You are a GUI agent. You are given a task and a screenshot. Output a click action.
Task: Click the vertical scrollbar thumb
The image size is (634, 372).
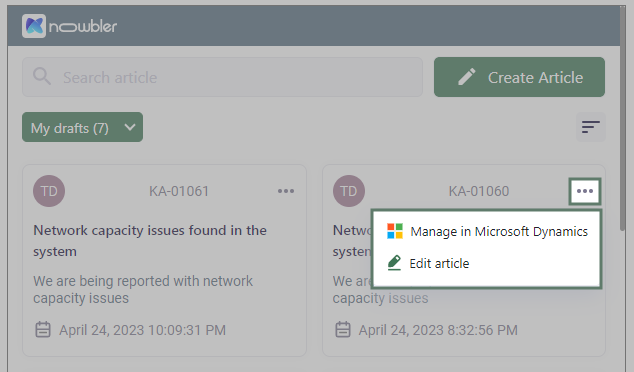(623, 118)
